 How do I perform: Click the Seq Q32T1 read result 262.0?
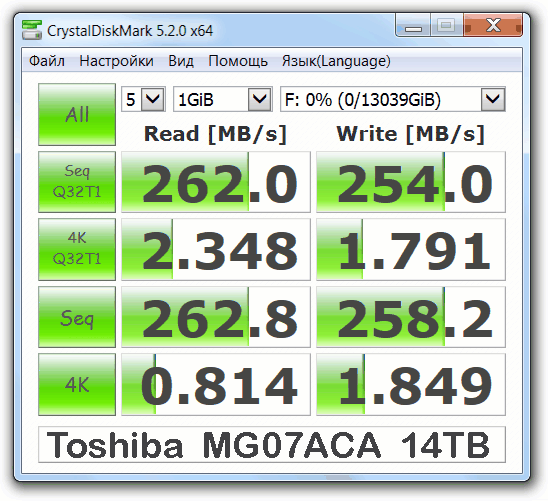pyautogui.click(x=216, y=182)
